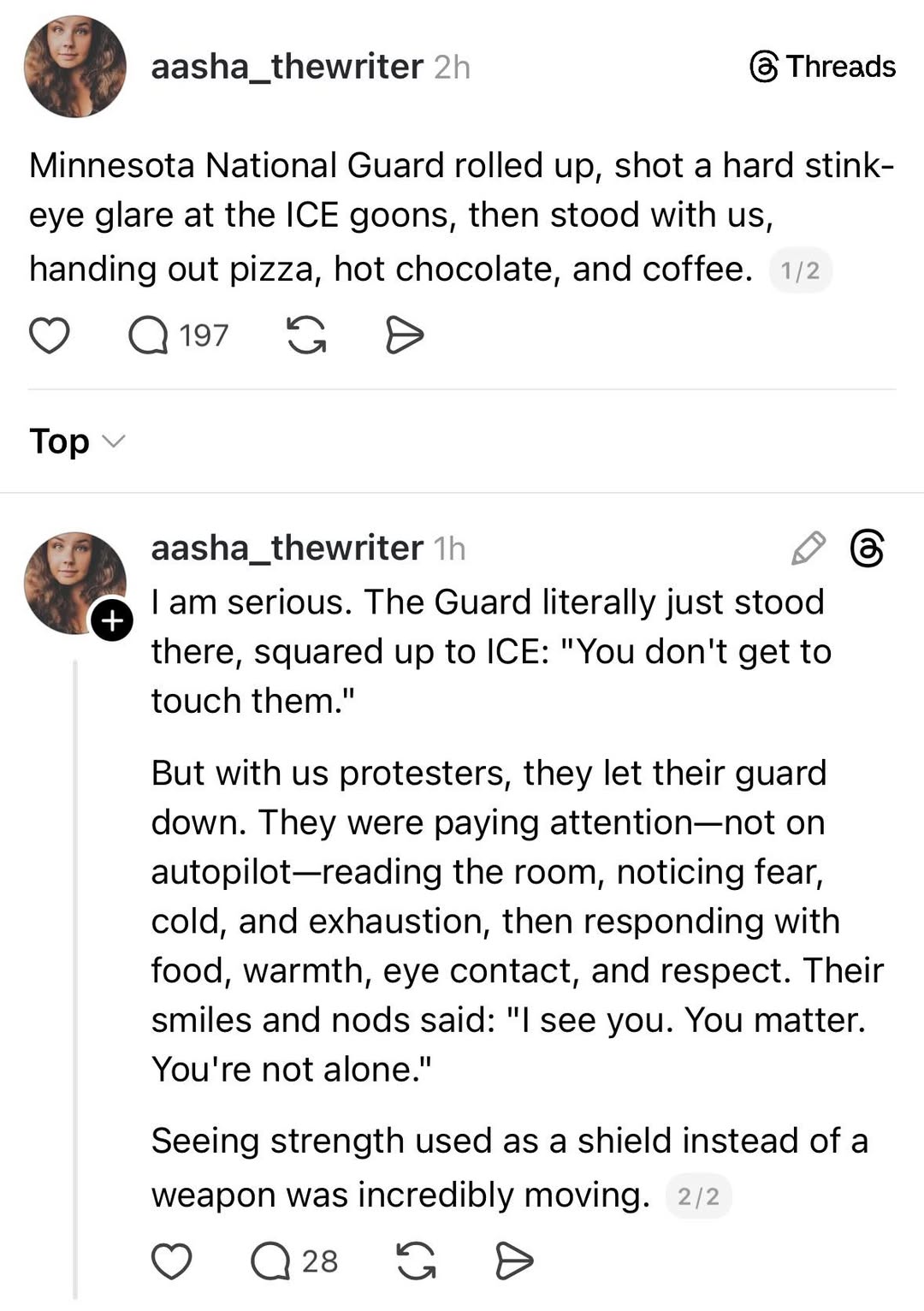This screenshot has height=1311, width=924.
Task: Open aasha_thewriter profile from first post
Action: [x=287, y=67]
